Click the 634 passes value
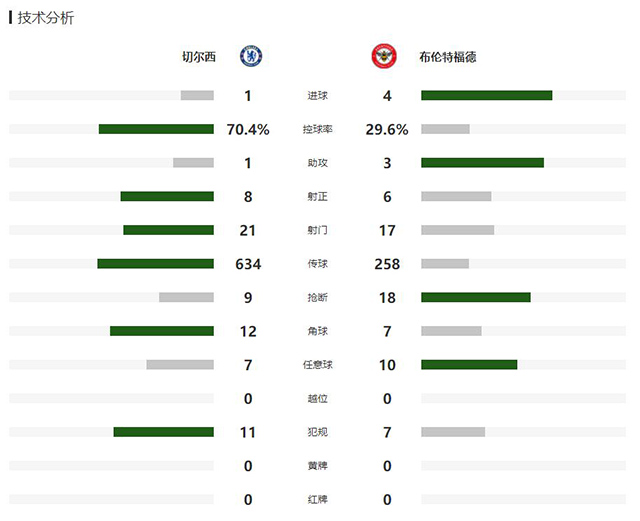640x521 pixels. point(248,264)
